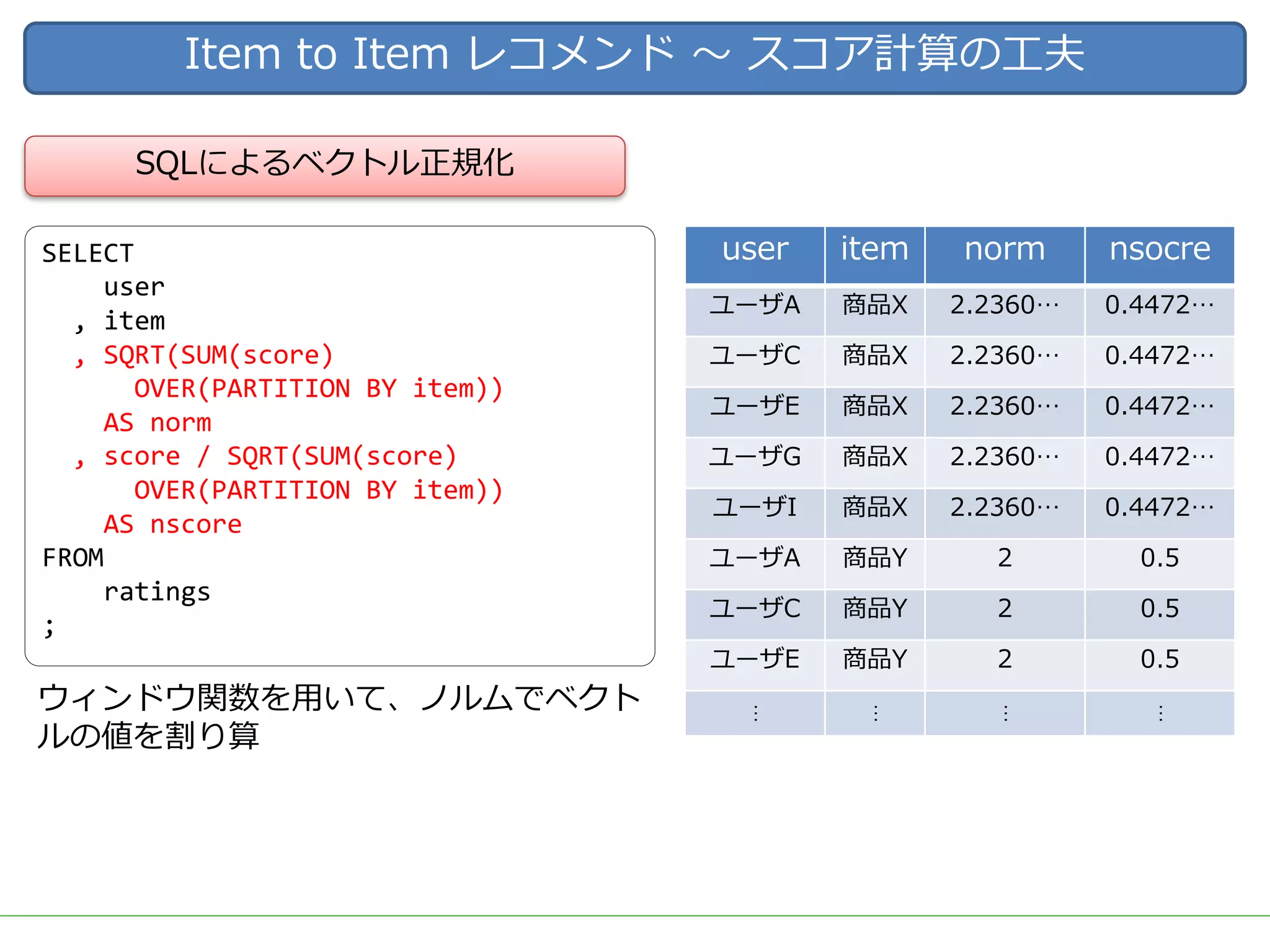Click the 'norm' table column header

click(x=1005, y=255)
